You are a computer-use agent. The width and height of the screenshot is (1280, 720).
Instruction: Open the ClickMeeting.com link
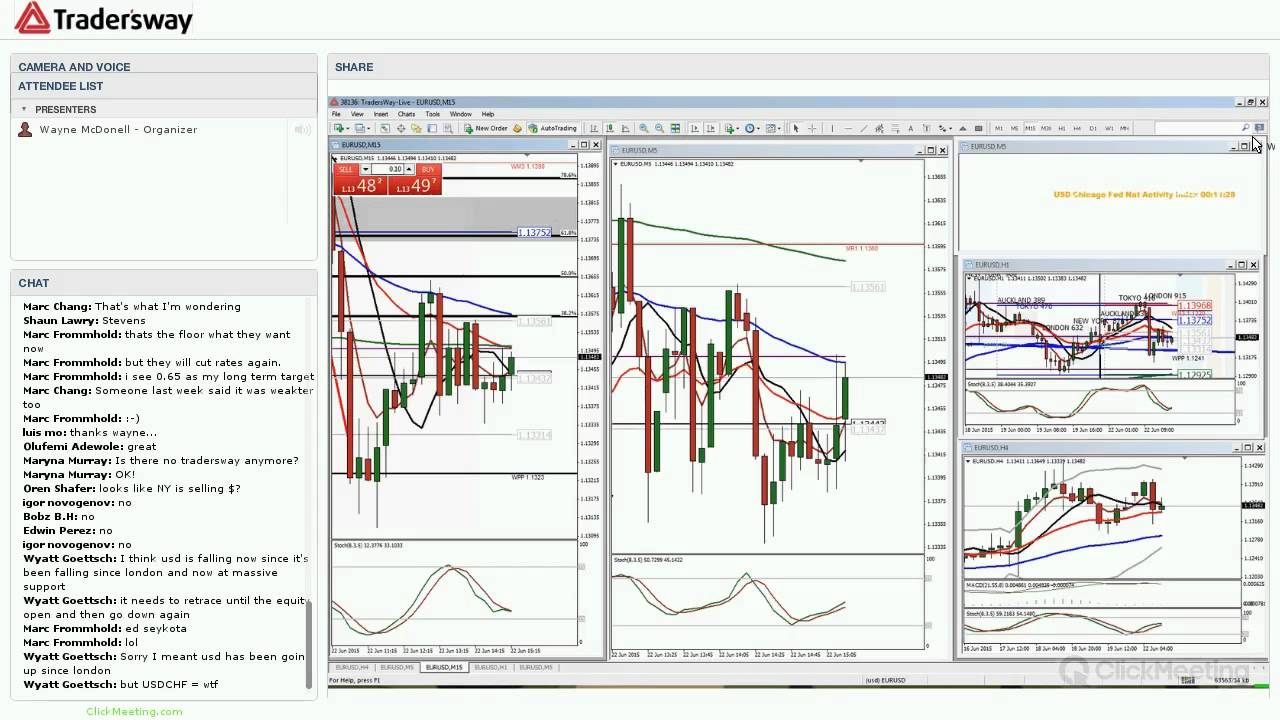134,711
